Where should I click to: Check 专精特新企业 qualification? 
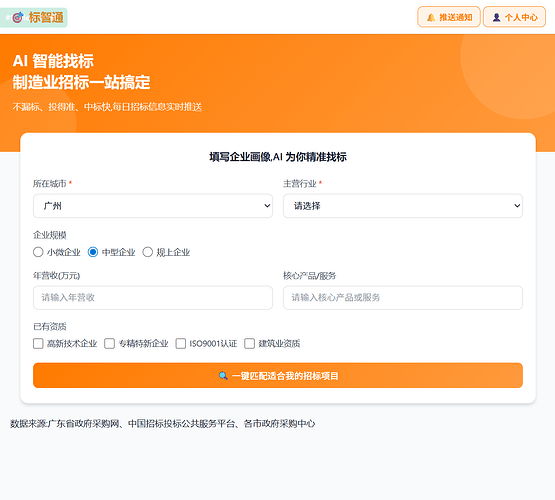tap(109, 344)
